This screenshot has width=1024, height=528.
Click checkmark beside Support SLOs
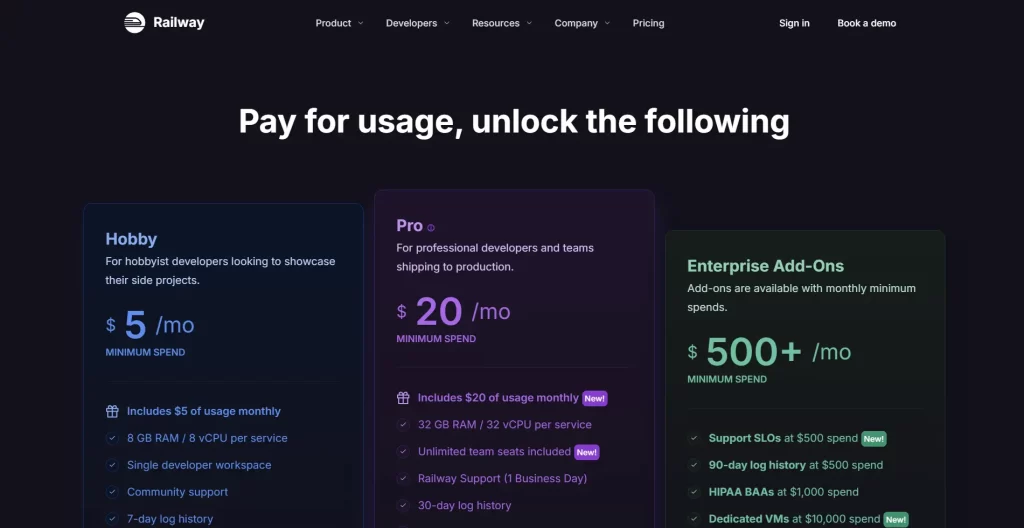tap(694, 438)
